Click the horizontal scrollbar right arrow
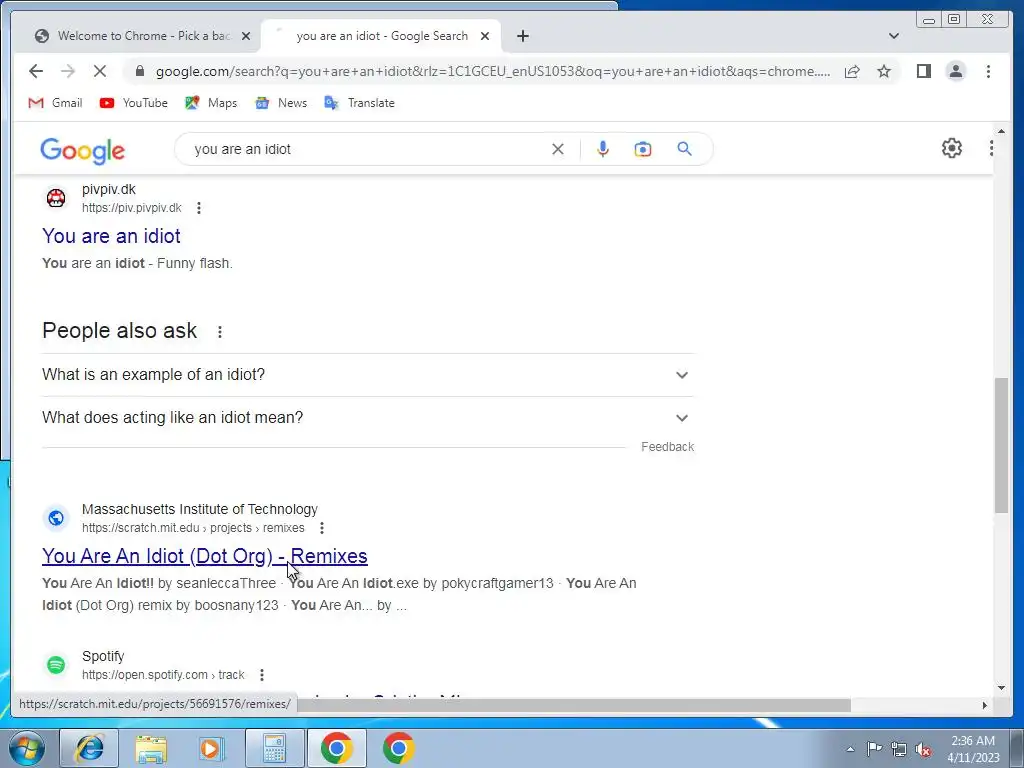The height and width of the screenshot is (768, 1024). tap(985, 705)
